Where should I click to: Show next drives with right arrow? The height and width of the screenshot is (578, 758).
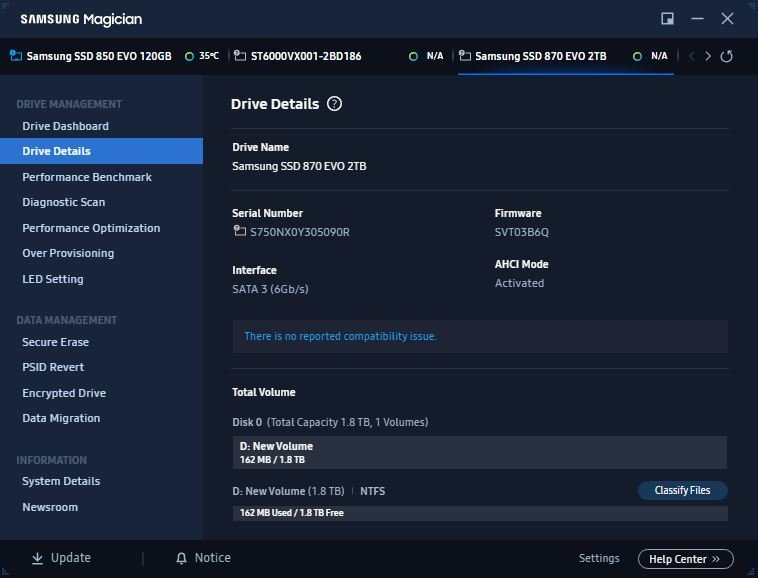(x=708, y=56)
